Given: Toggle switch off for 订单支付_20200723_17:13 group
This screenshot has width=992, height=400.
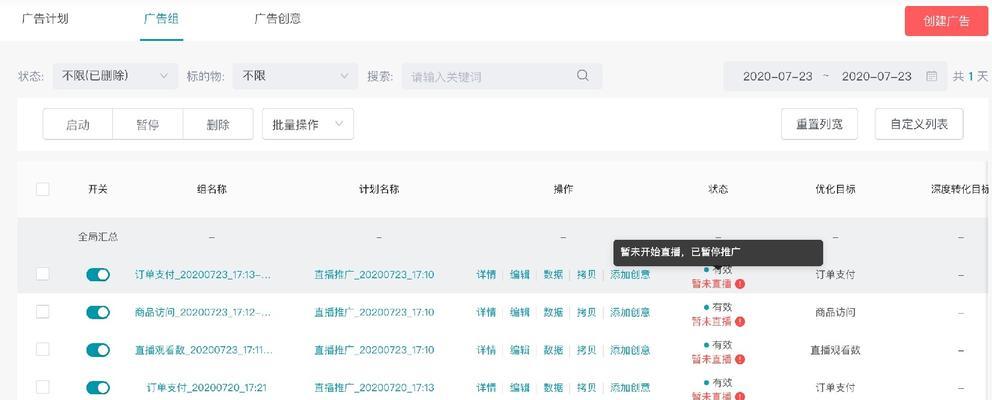Looking at the screenshot, I should pos(98,274).
